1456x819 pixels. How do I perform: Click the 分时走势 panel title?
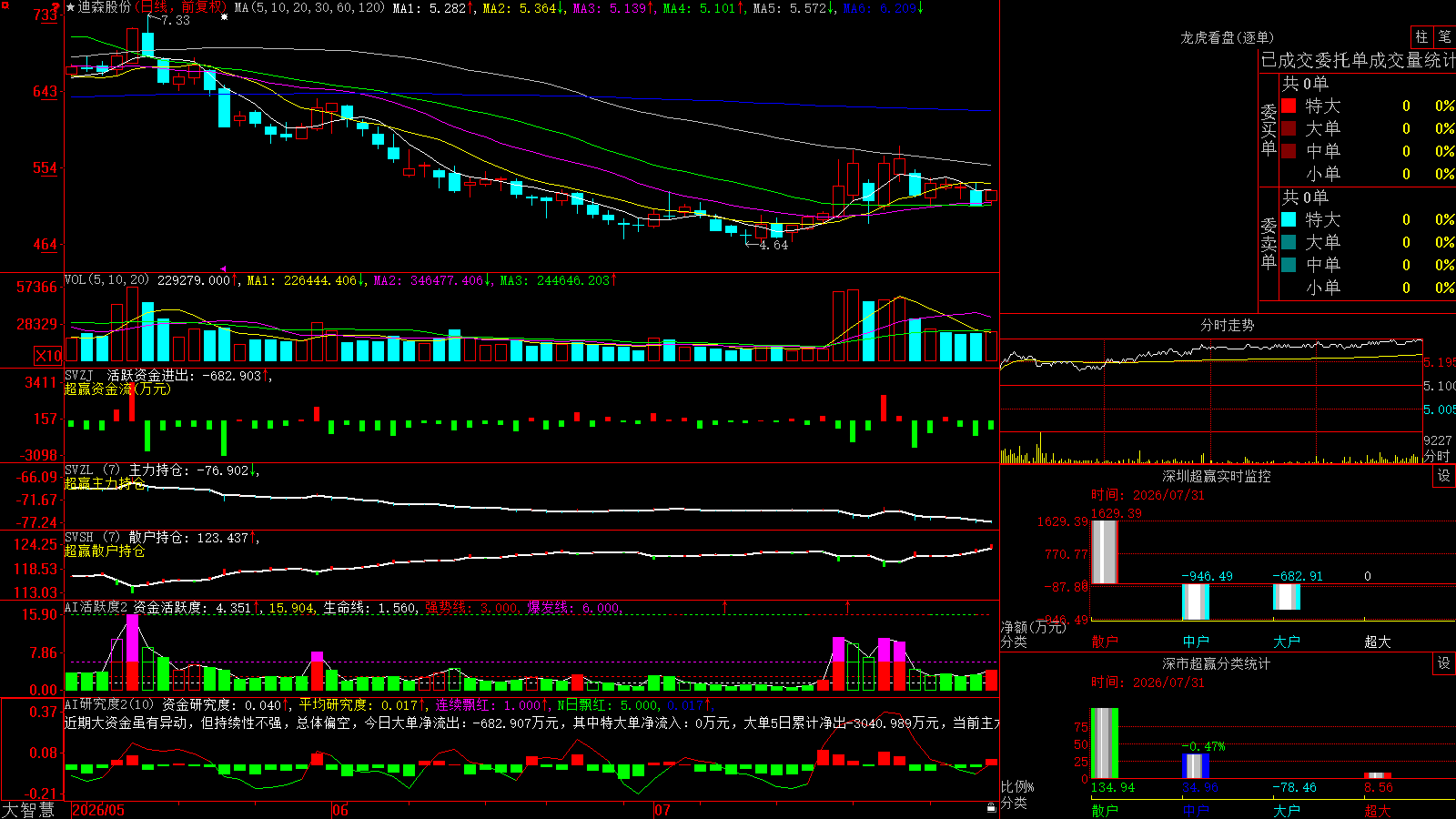(x=1227, y=325)
